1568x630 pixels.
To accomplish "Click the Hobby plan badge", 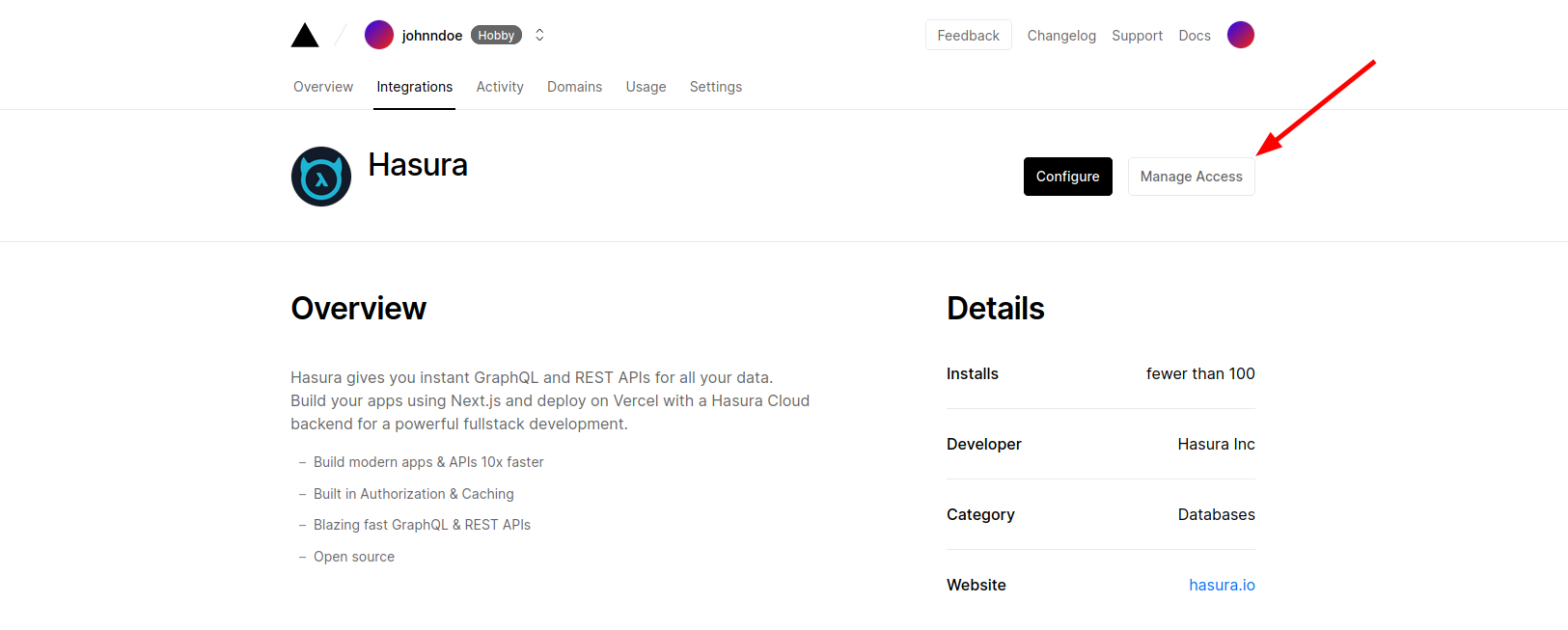I will (496, 36).
